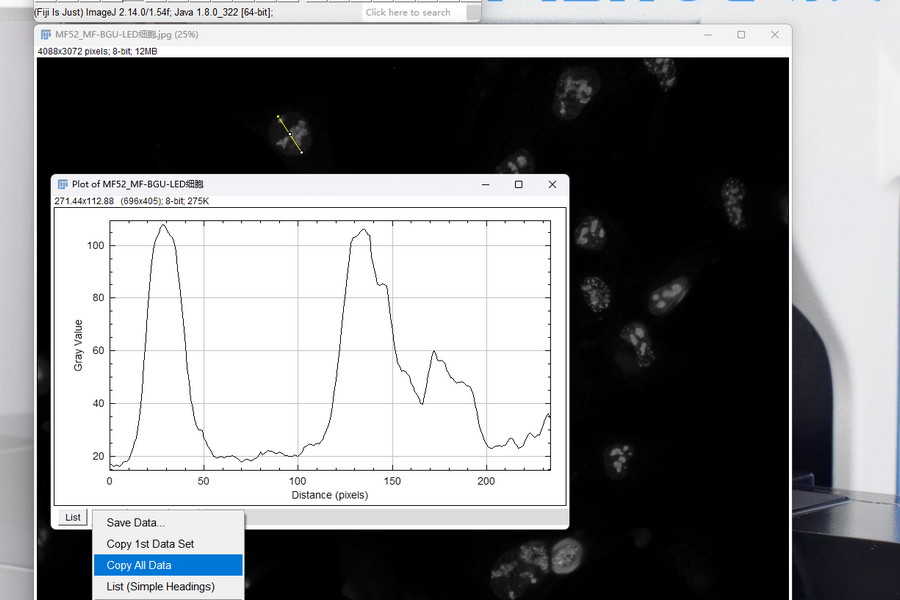The image size is (900, 600).
Task: Click the 'Distance (pixels)' x-axis label
Action: click(329, 495)
